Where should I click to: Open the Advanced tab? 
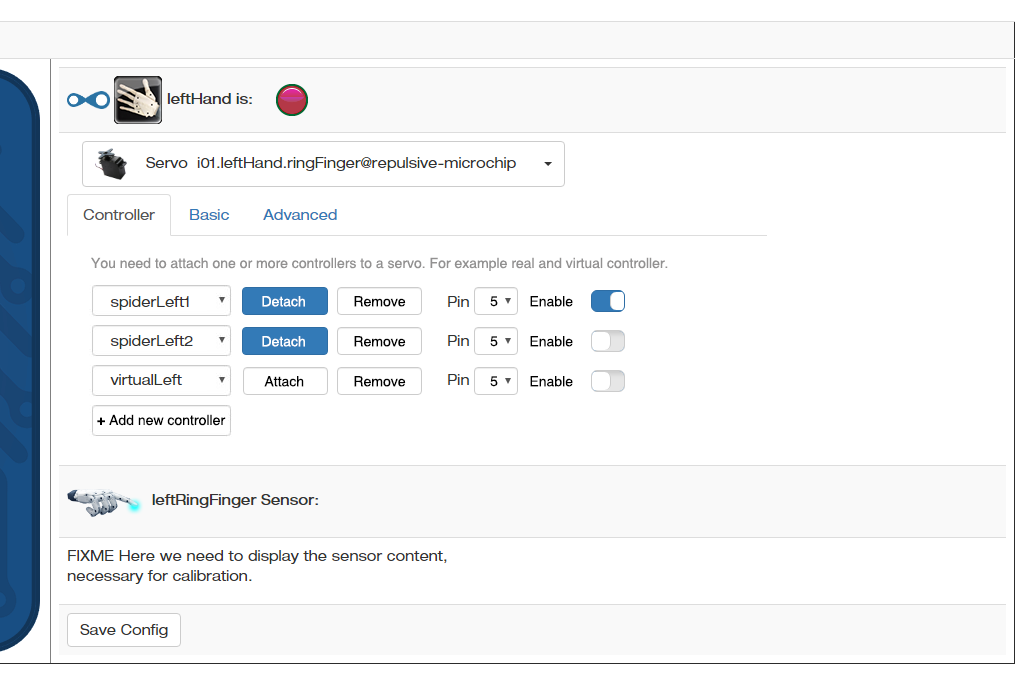point(300,215)
